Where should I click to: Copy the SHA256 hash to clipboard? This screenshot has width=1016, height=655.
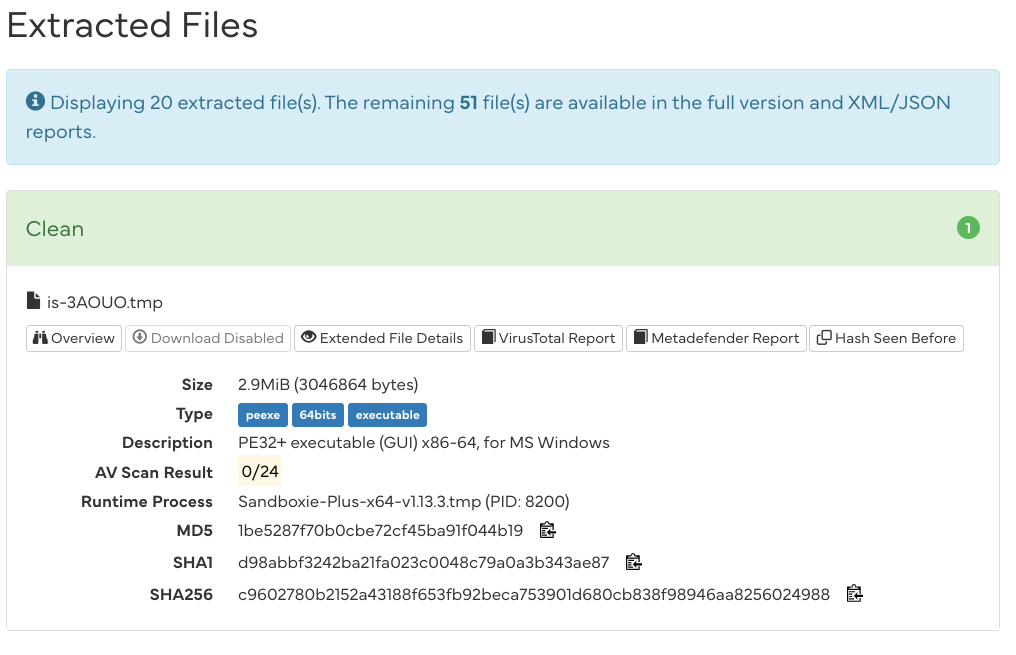pos(854,594)
